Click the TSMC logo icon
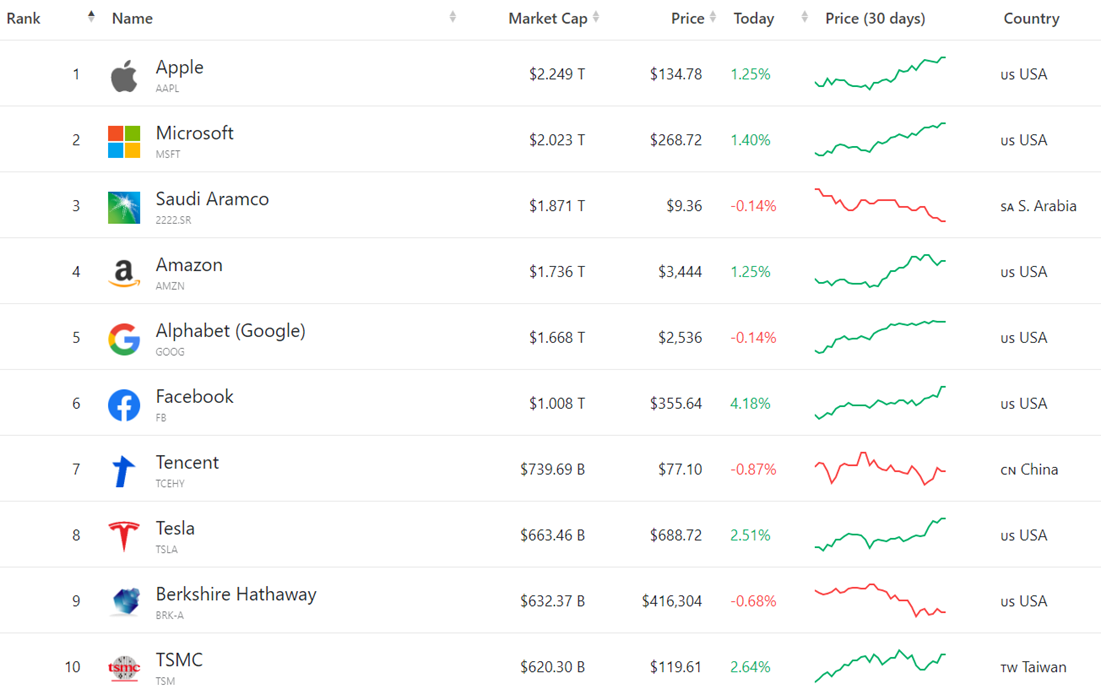 click(124, 668)
